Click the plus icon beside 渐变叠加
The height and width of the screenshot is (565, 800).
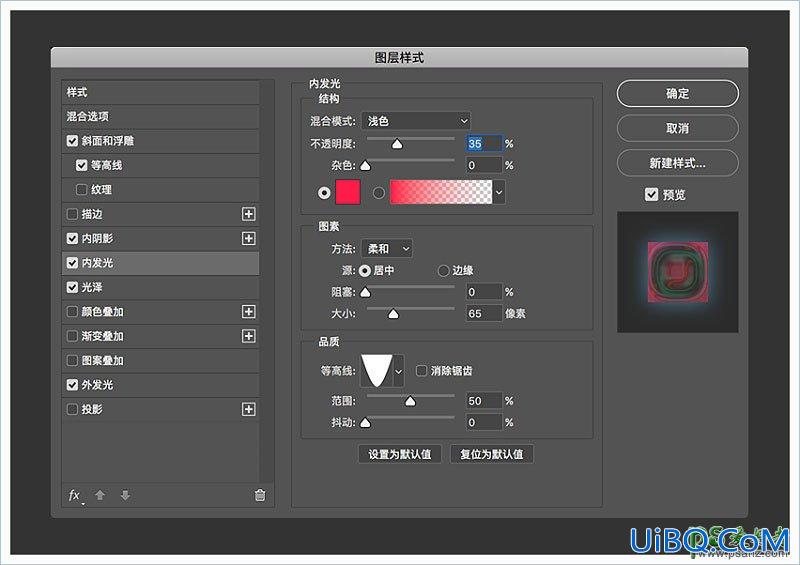click(248, 336)
